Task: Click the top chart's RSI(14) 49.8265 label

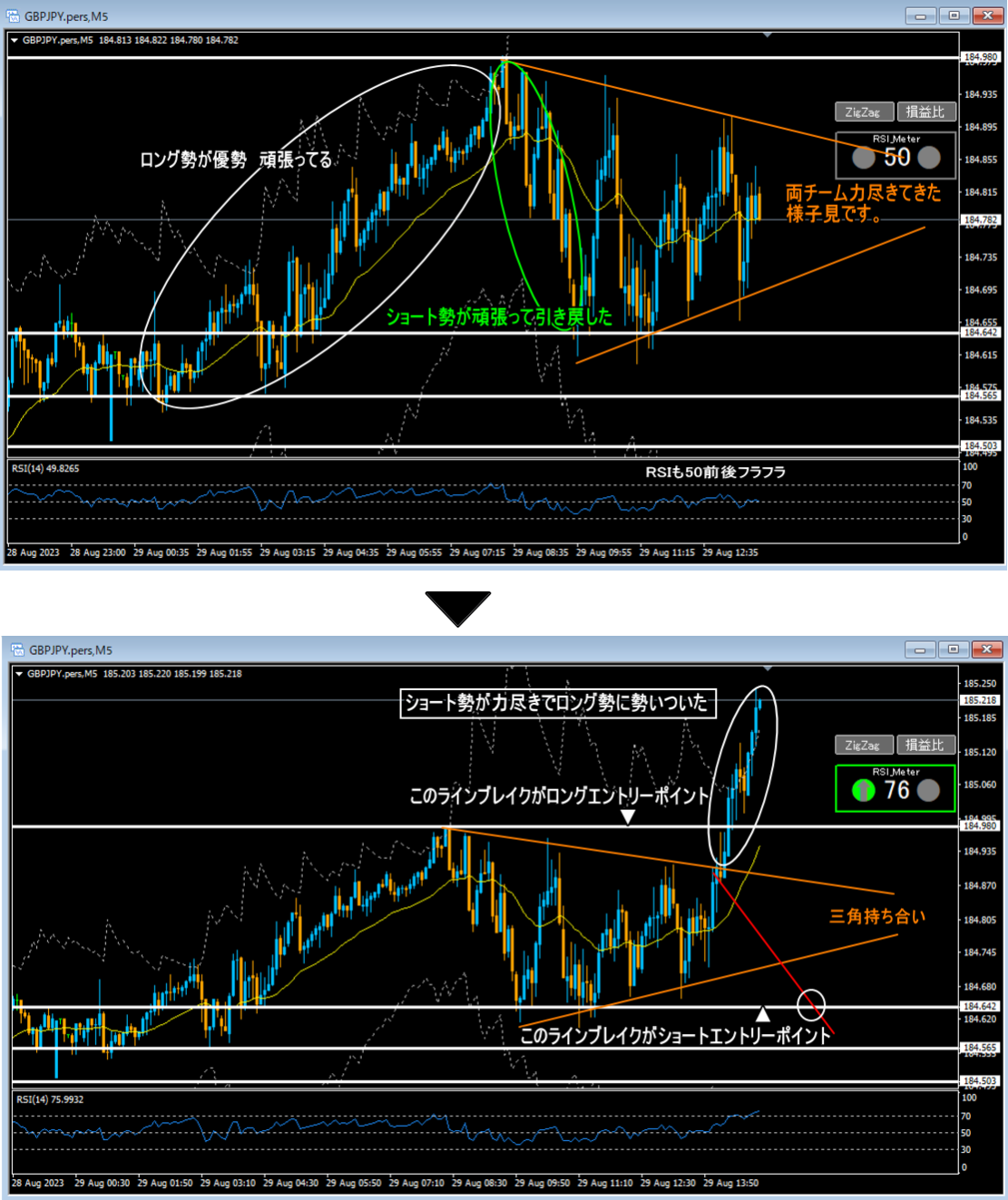Action: [x=45, y=468]
